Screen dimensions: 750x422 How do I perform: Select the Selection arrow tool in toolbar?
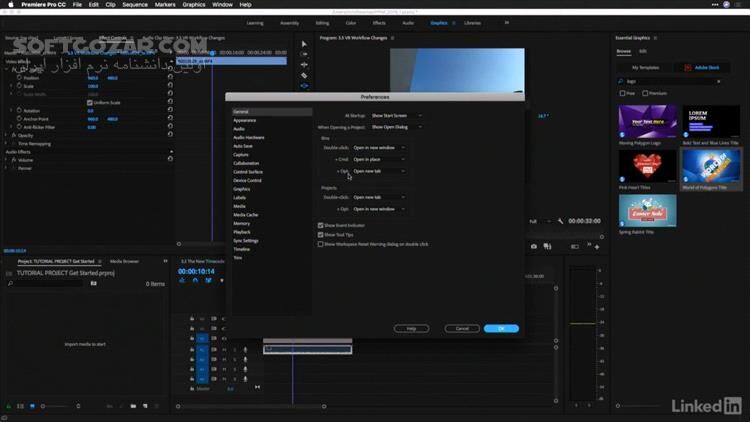304,44
